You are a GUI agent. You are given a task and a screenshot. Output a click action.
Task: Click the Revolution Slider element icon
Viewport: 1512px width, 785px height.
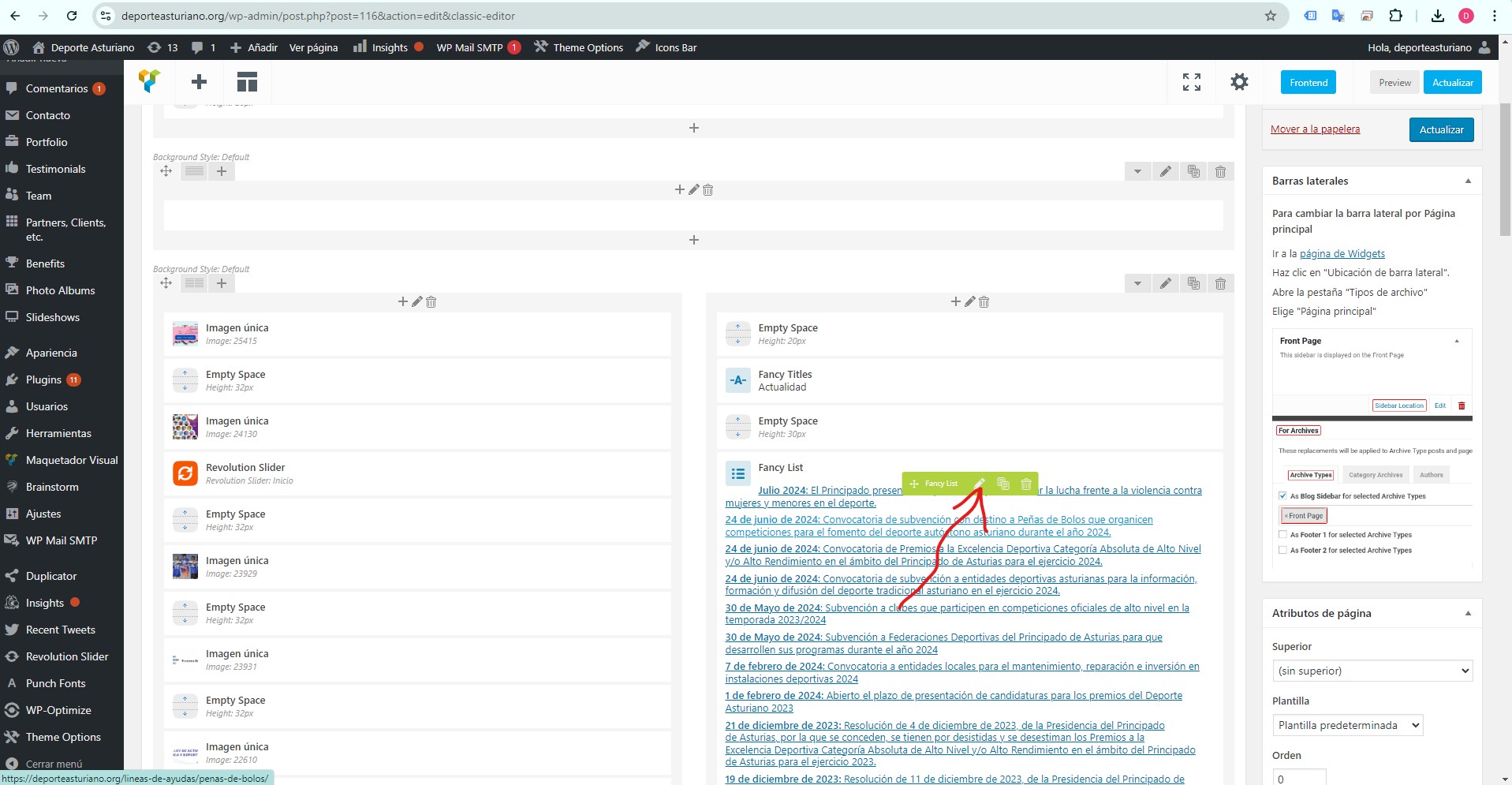[185, 473]
